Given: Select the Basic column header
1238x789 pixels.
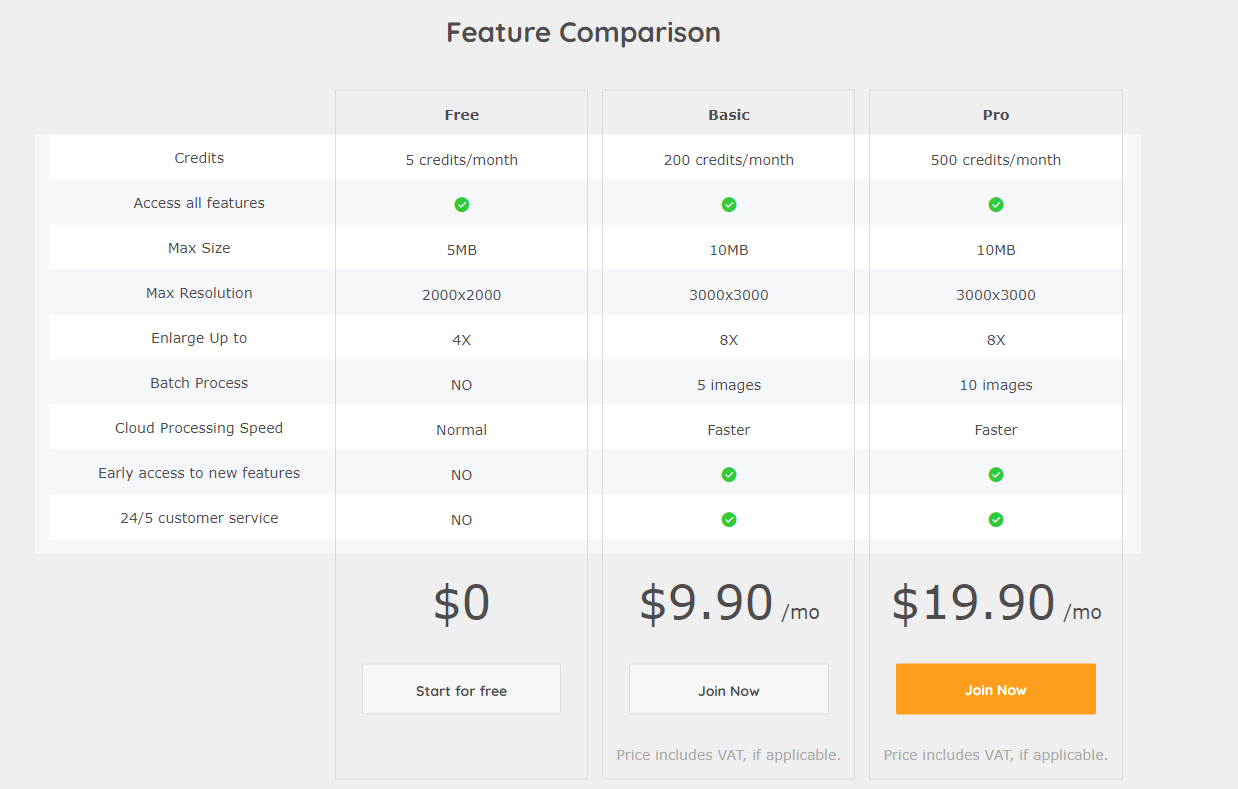Looking at the screenshot, I should pyautogui.click(x=729, y=115).
